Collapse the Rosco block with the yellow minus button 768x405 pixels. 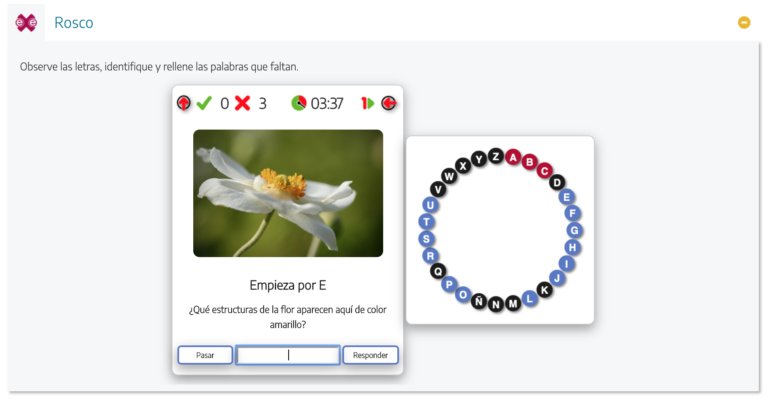point(744,23)
